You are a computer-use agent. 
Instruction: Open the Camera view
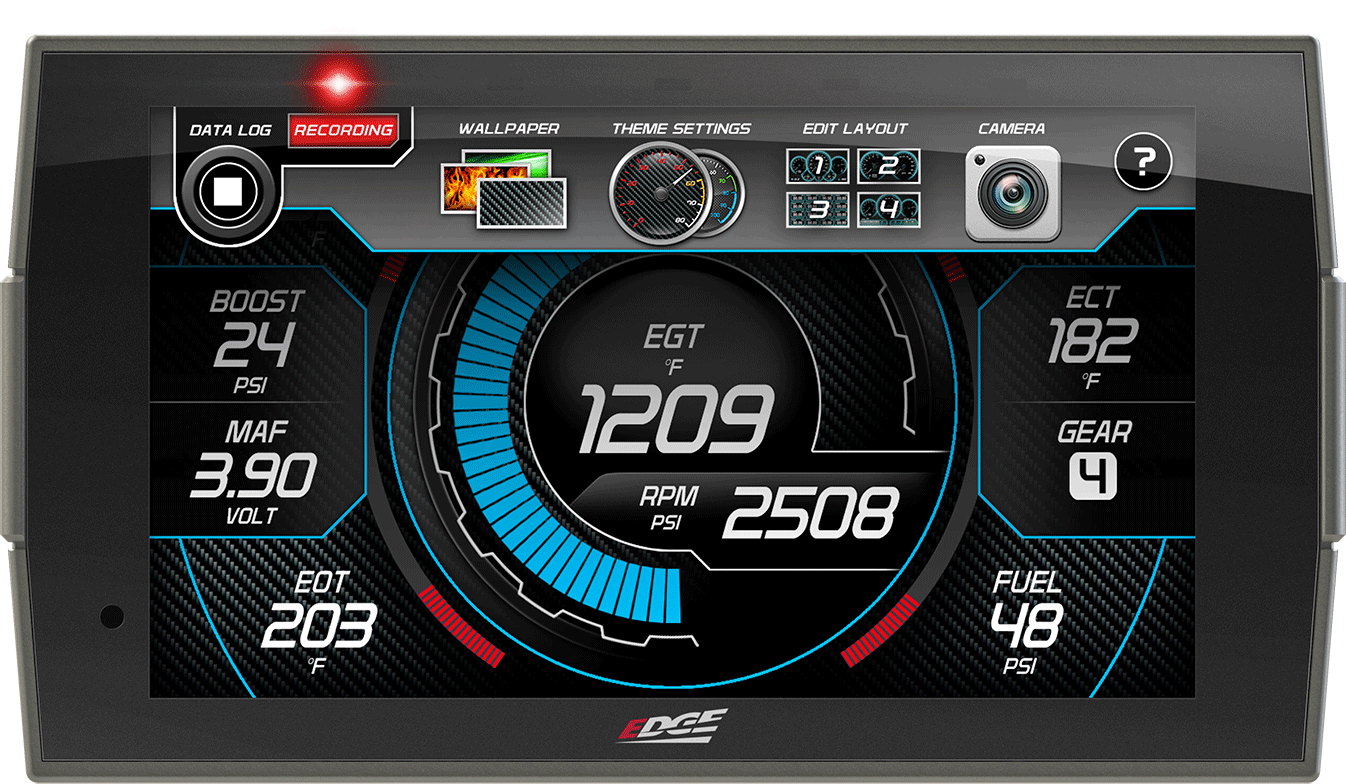click(1013, 190)
